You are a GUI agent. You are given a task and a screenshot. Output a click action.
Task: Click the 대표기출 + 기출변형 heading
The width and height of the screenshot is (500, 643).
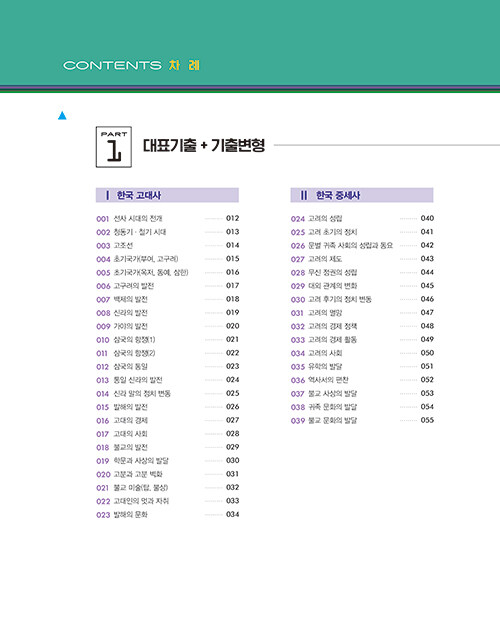[x=204, y=146]
